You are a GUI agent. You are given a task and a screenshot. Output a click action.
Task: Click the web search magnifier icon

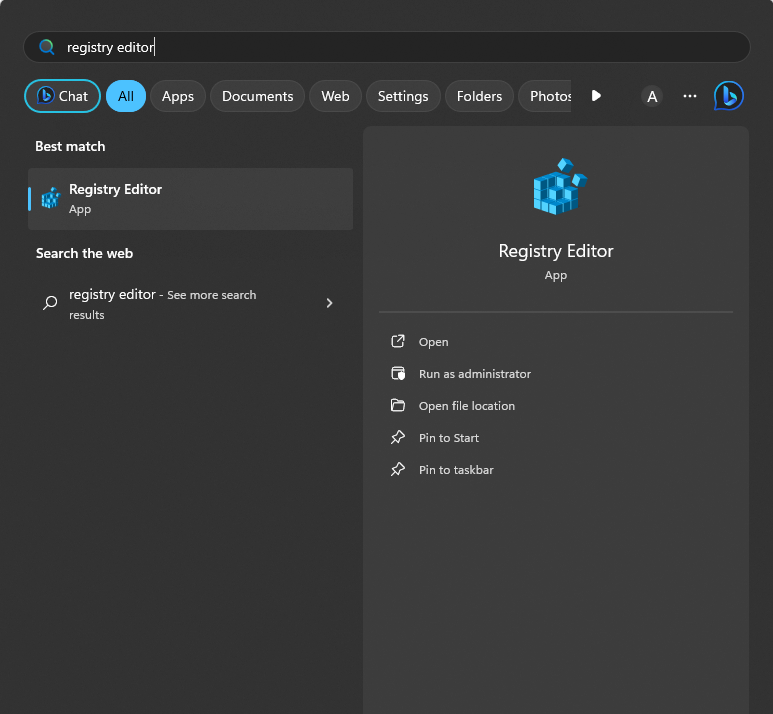pyautogui.click(x=50, y=303)
